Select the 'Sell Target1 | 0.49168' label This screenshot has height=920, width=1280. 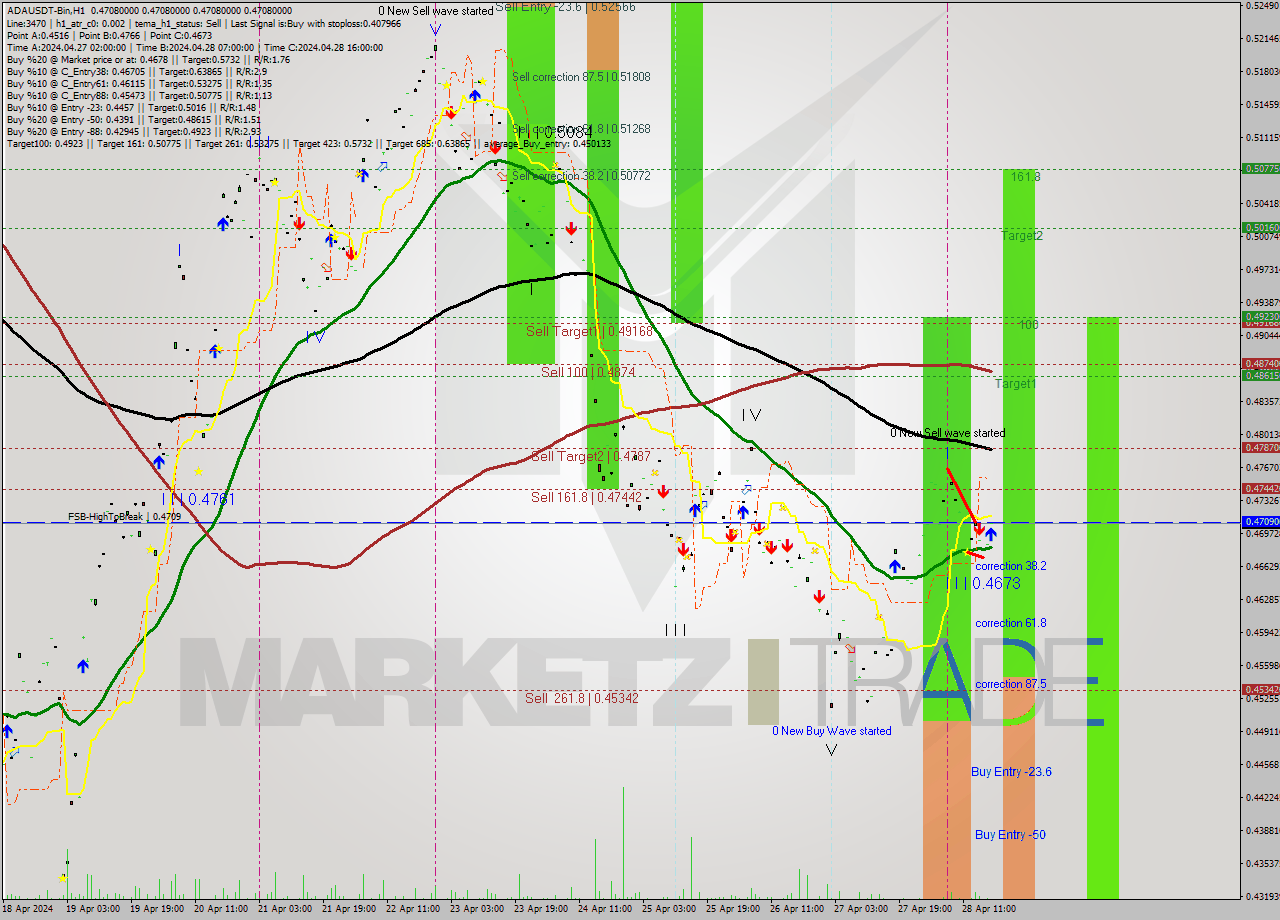click(x=589, y=331)
